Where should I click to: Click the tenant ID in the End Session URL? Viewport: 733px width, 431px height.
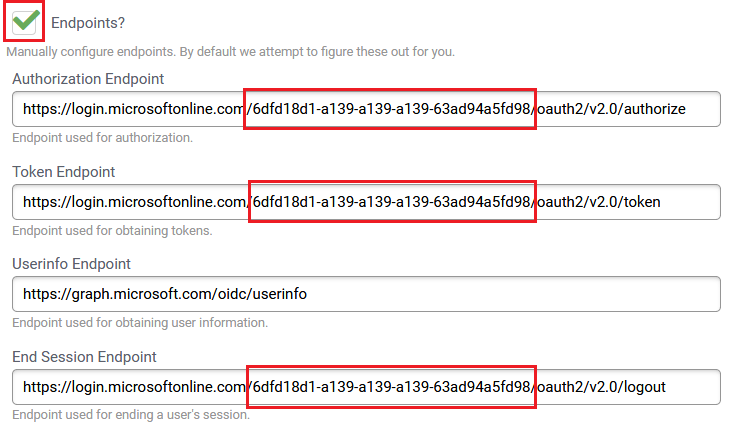pos(391,387)
